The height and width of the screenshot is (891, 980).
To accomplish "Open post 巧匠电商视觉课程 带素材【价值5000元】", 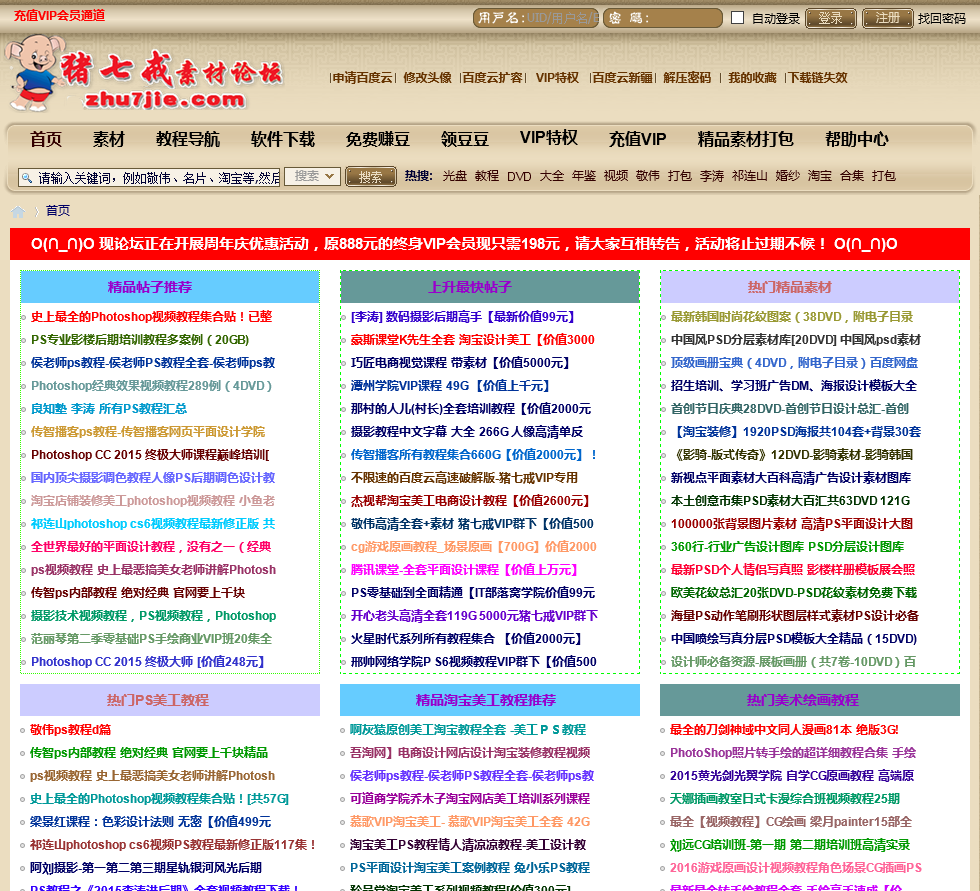I will [460, 363].
